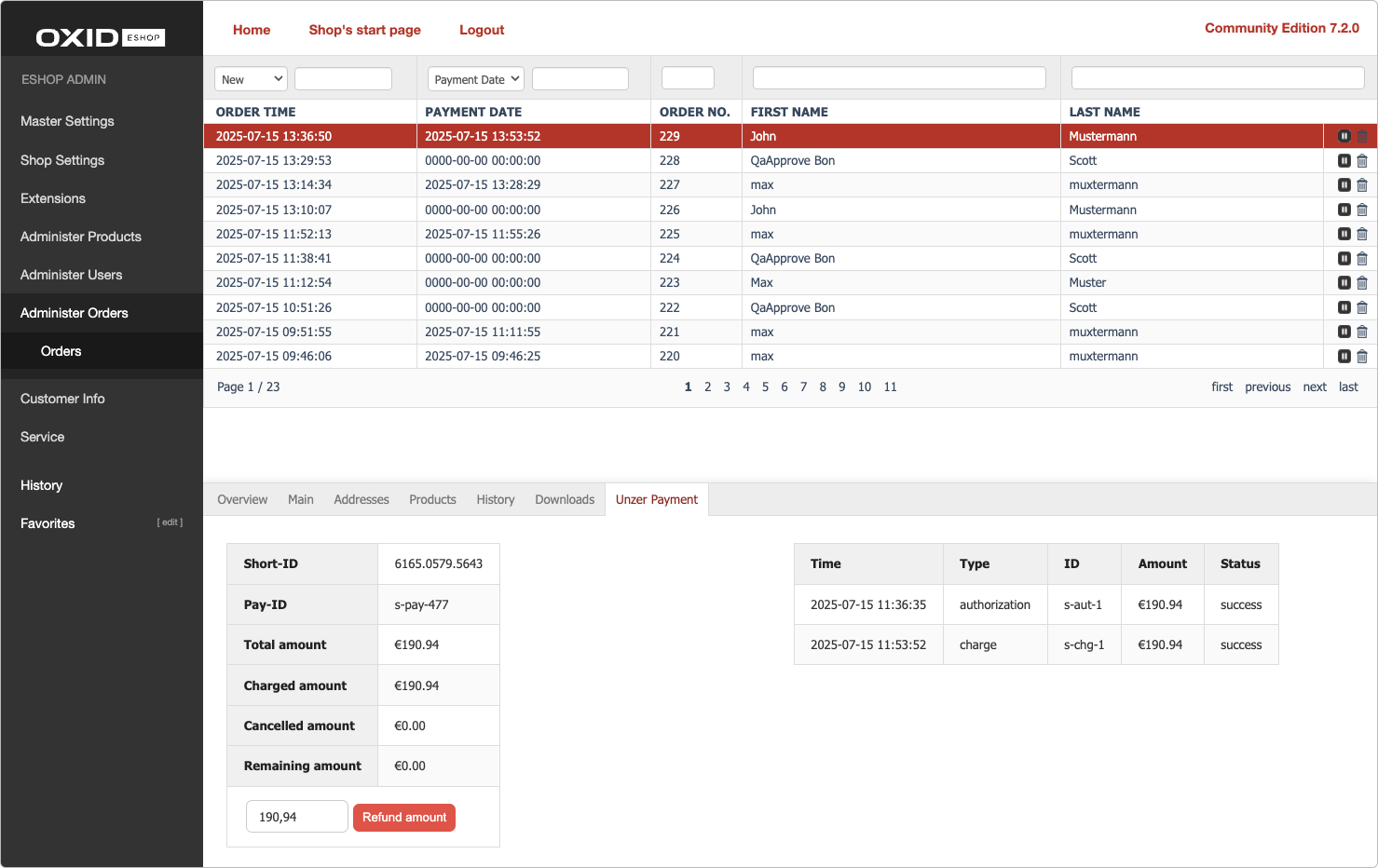This screenshot has width=1378, height=868.
Task: Delete order 223 with the trash icon
Action: click(1362, 282)
